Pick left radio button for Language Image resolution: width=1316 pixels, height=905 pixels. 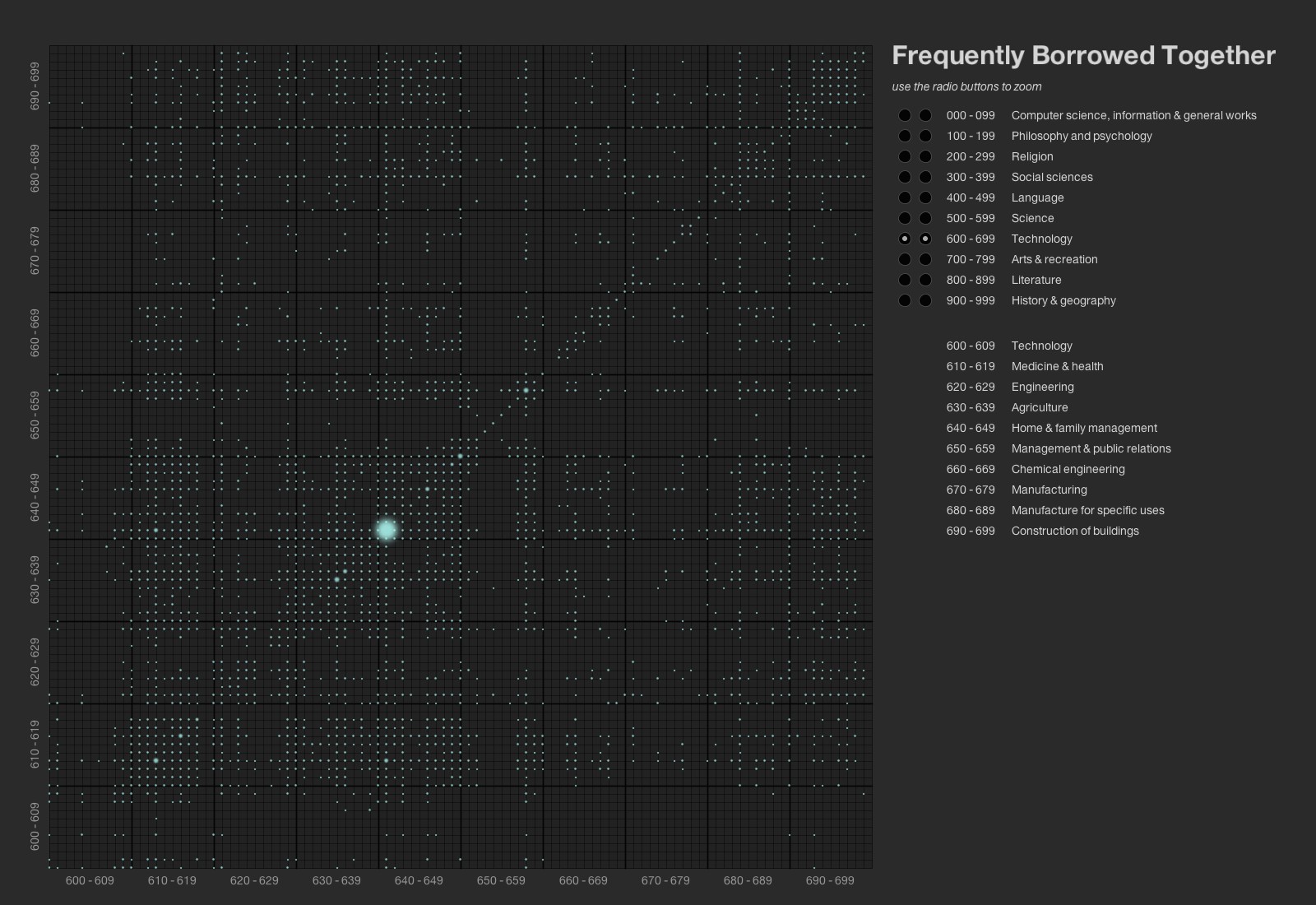pos(905,197)
